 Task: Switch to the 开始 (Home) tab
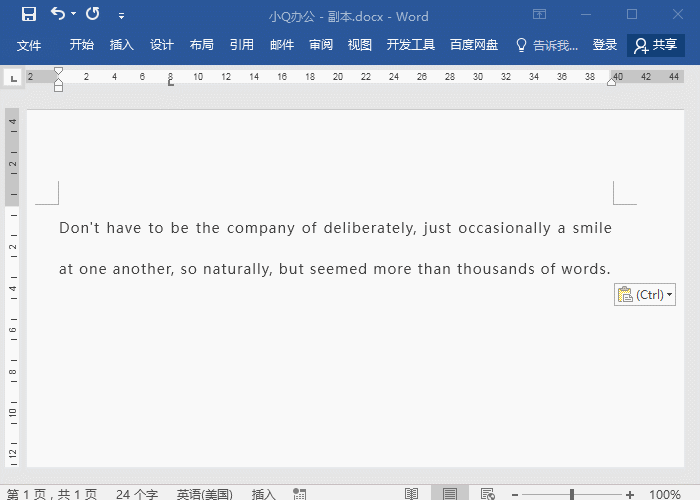tap(82, 45)
